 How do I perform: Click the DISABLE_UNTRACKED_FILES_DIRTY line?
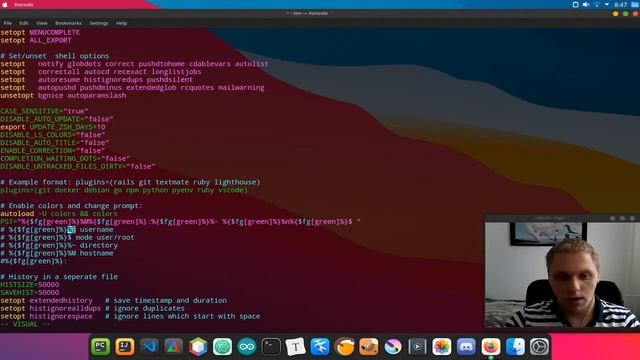point(78,167)
